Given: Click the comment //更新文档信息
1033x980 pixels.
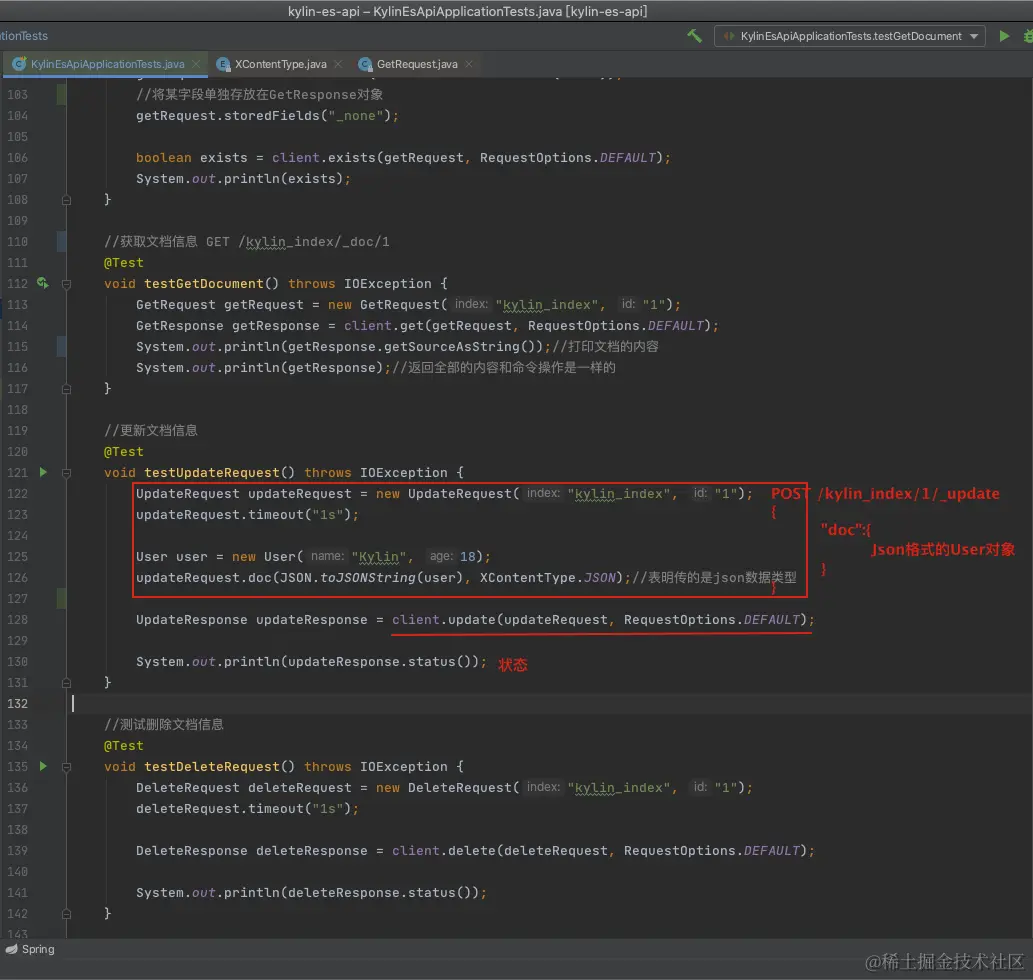Looking at the screenshot, I should 151,431.
